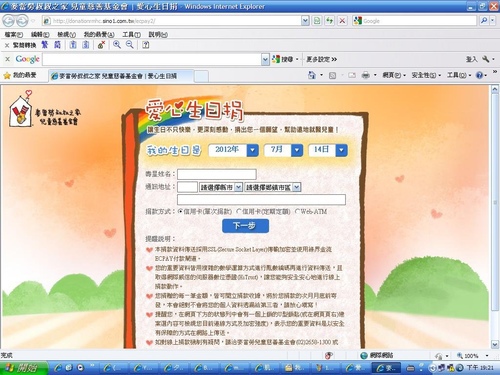Viewport: 500px width, 375px height.
Task: Click the postal code input field
Action: click(187, 187)
